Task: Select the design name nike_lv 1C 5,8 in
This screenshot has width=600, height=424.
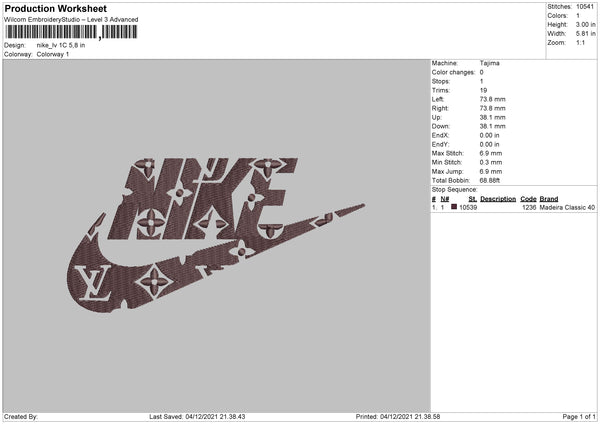Action: (61, 45)
